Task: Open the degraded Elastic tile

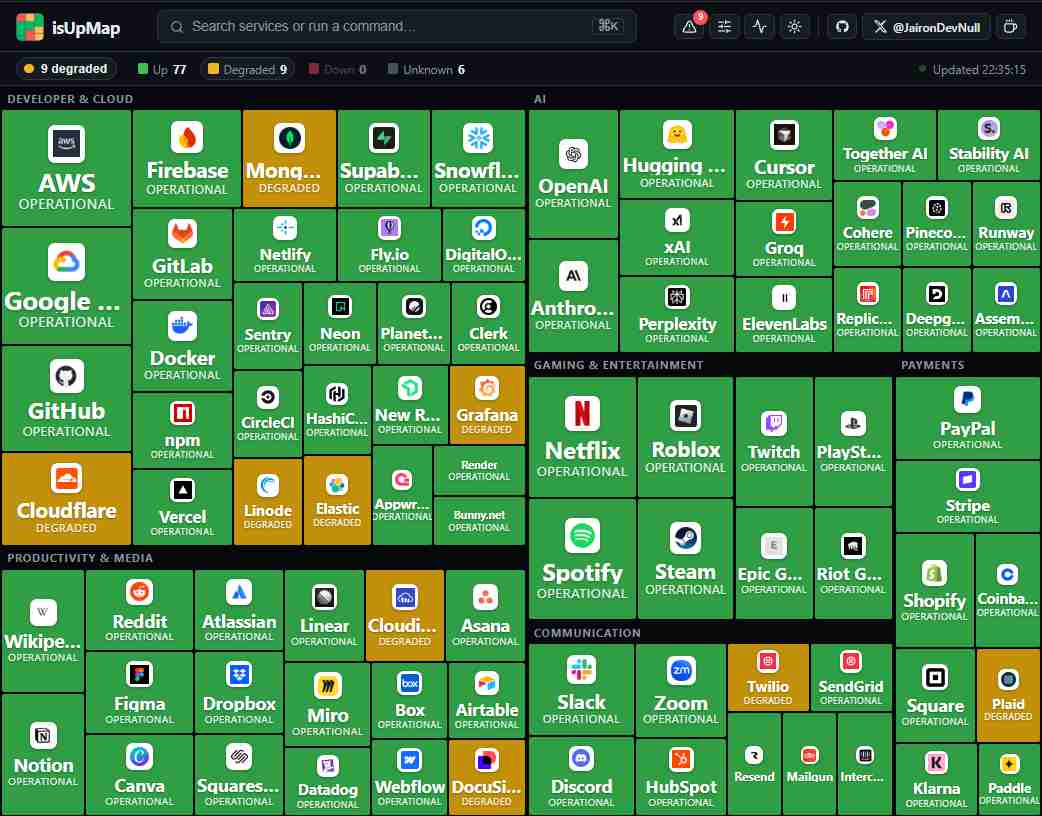Action: pos(337,500)
